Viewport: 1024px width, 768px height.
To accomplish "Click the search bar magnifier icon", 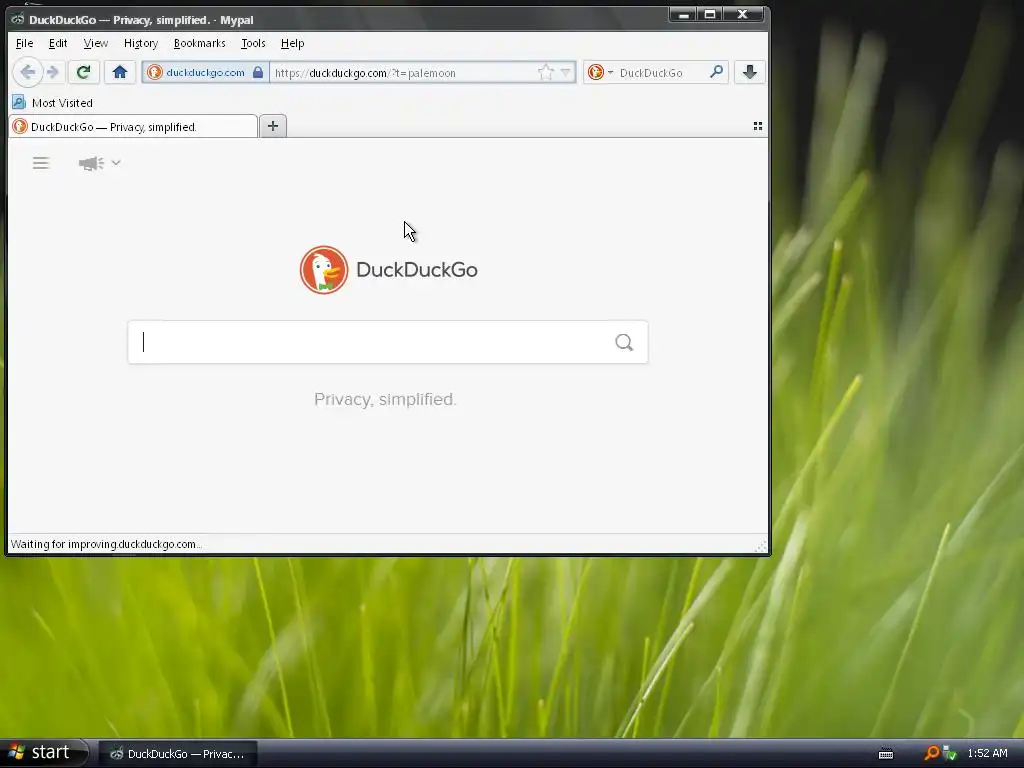I will tap(716, 72).
